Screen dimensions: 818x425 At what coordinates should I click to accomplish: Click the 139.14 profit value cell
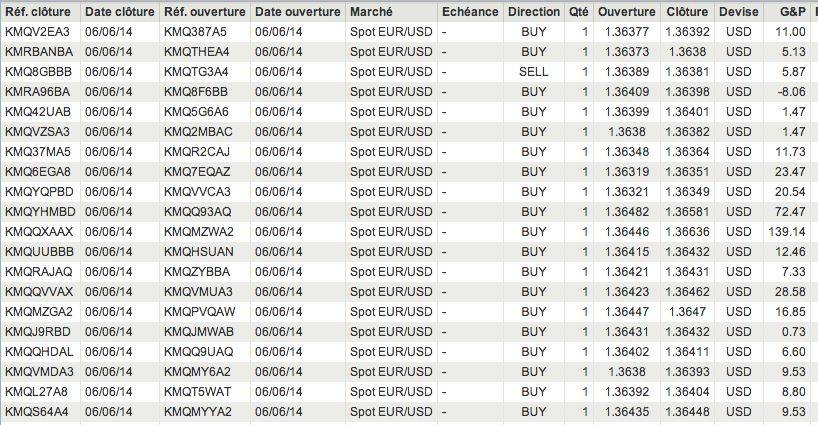(x=787, y=232)
